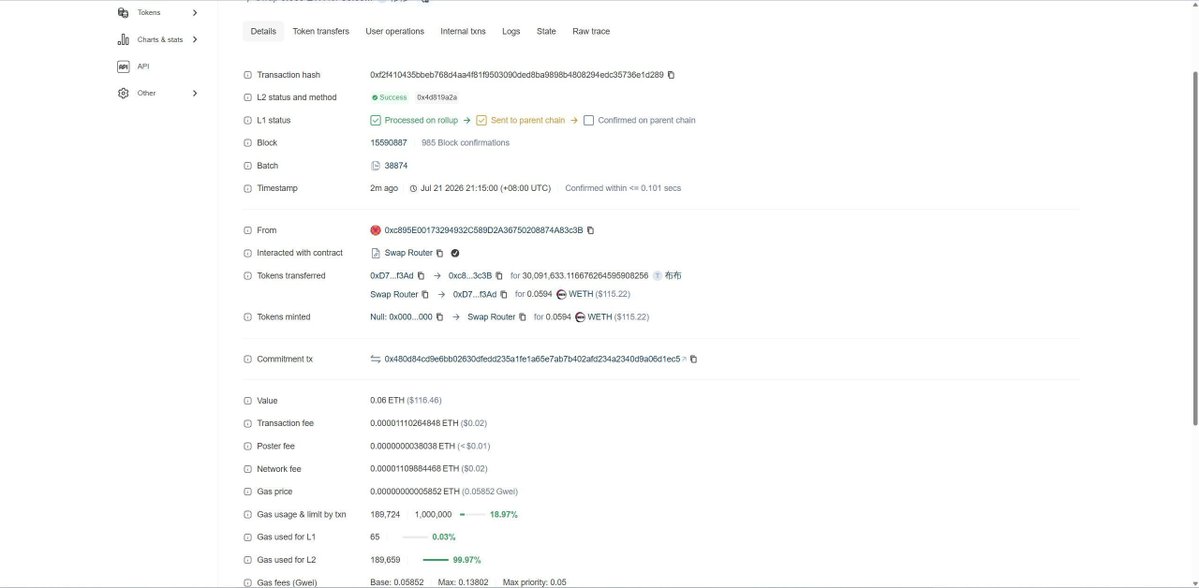Open the From address 0xc895E...83c3B link
Screen dimensions: 1199x588
click(x=483, y=230)
